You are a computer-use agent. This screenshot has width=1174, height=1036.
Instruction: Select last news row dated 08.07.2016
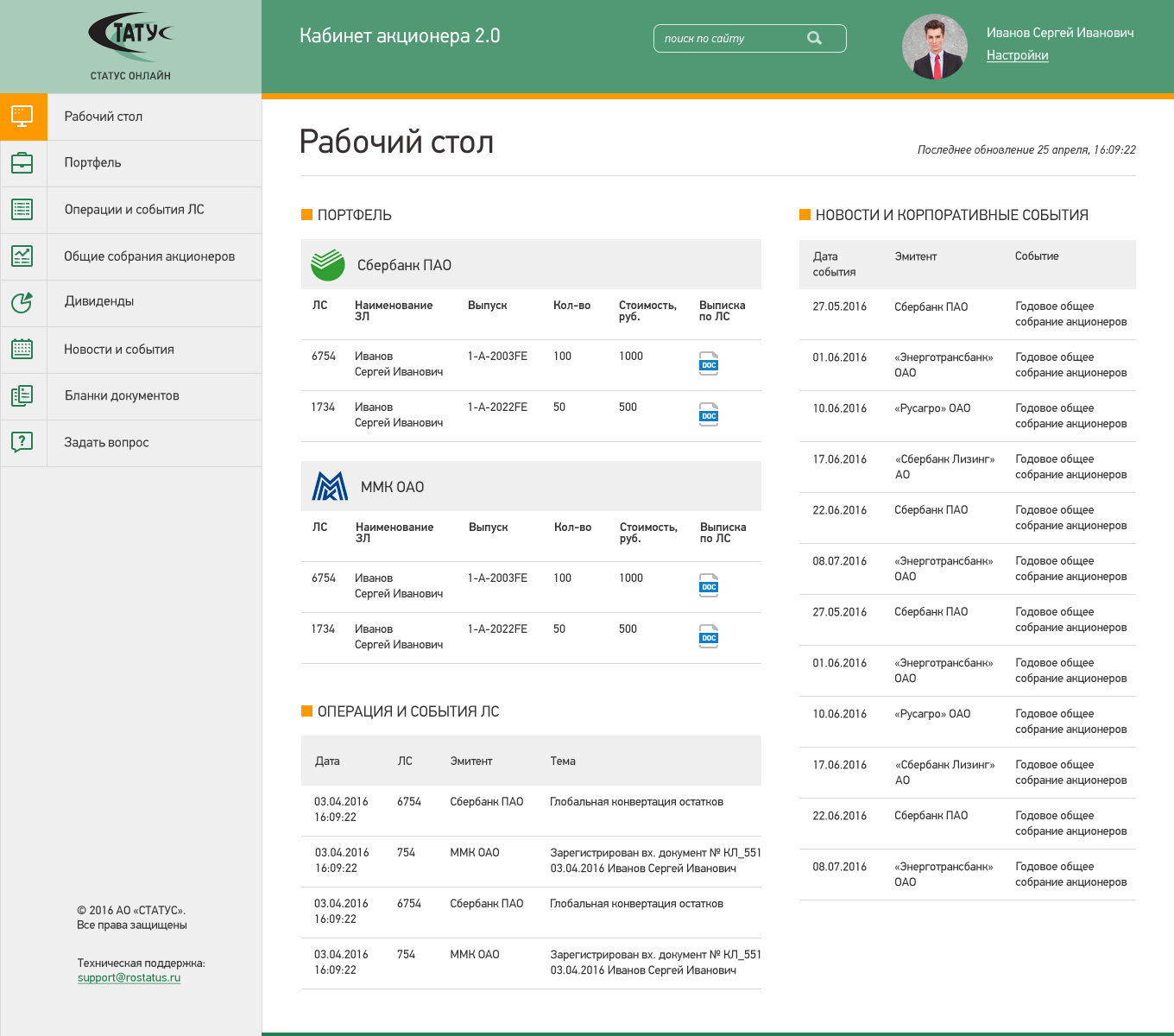tap(968, 875)
